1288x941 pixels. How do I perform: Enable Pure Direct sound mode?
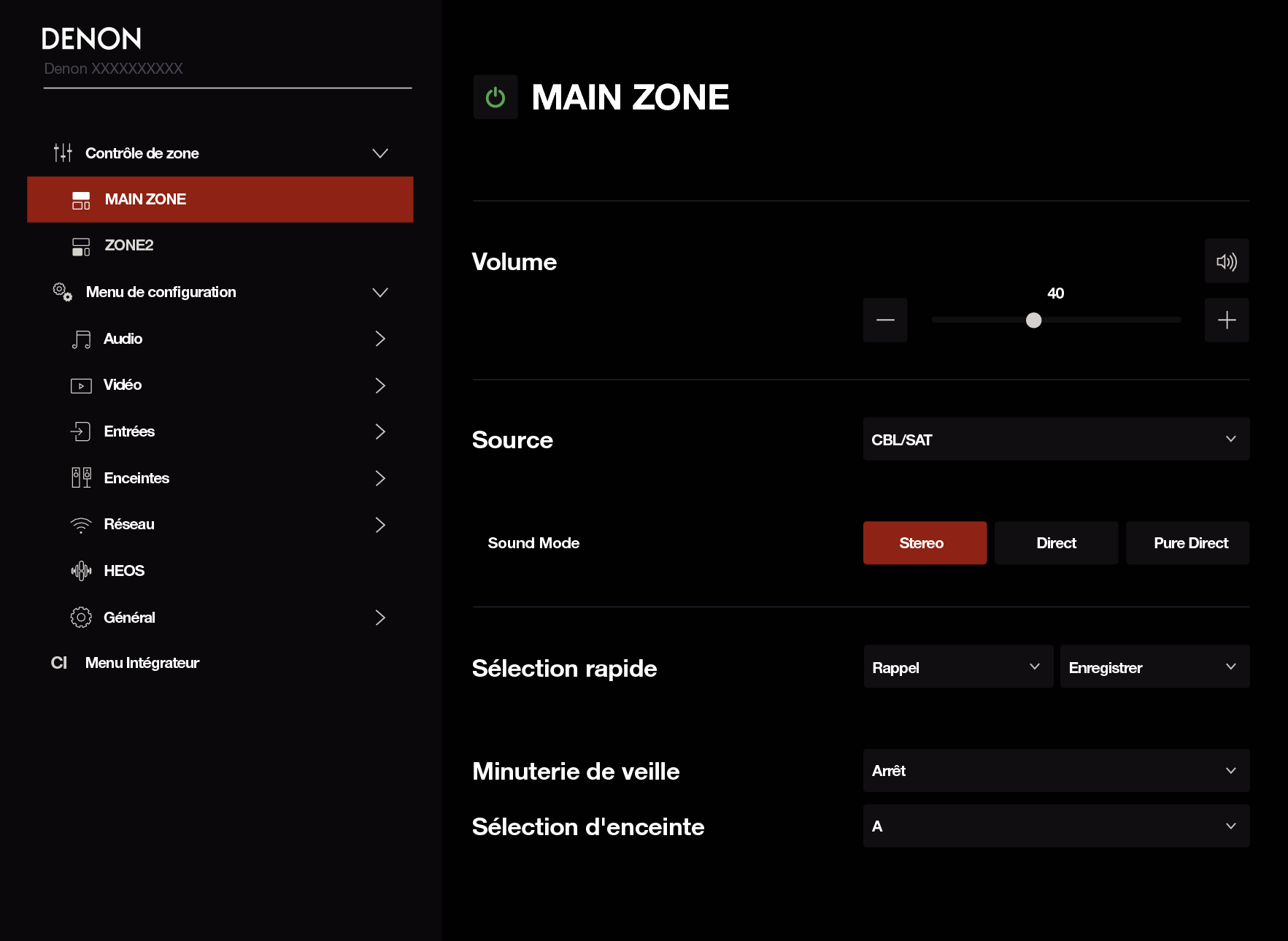click(1189, 543)
